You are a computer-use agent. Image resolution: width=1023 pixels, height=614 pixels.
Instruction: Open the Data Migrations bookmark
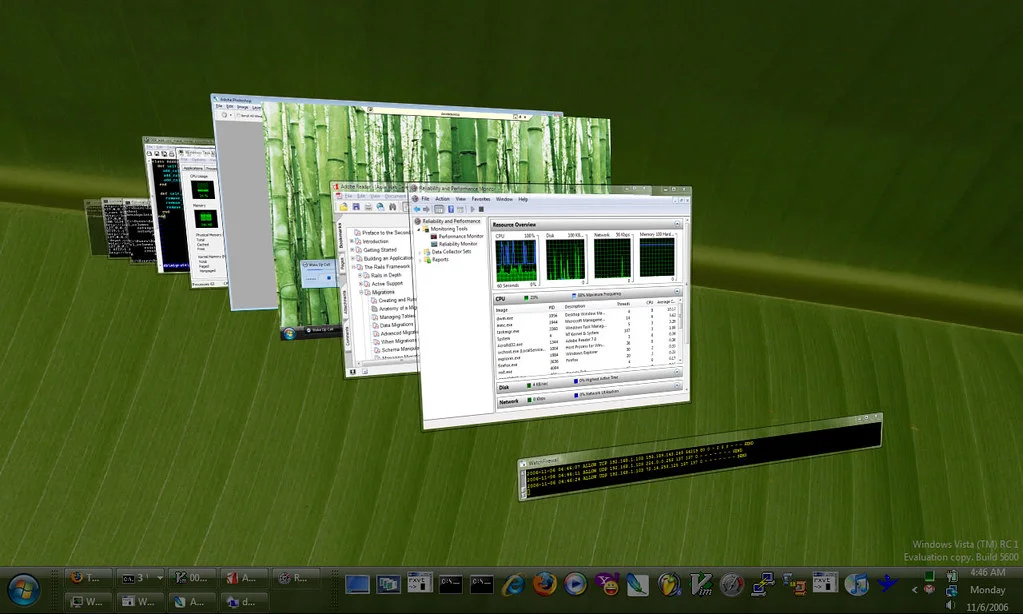[397, 324]
